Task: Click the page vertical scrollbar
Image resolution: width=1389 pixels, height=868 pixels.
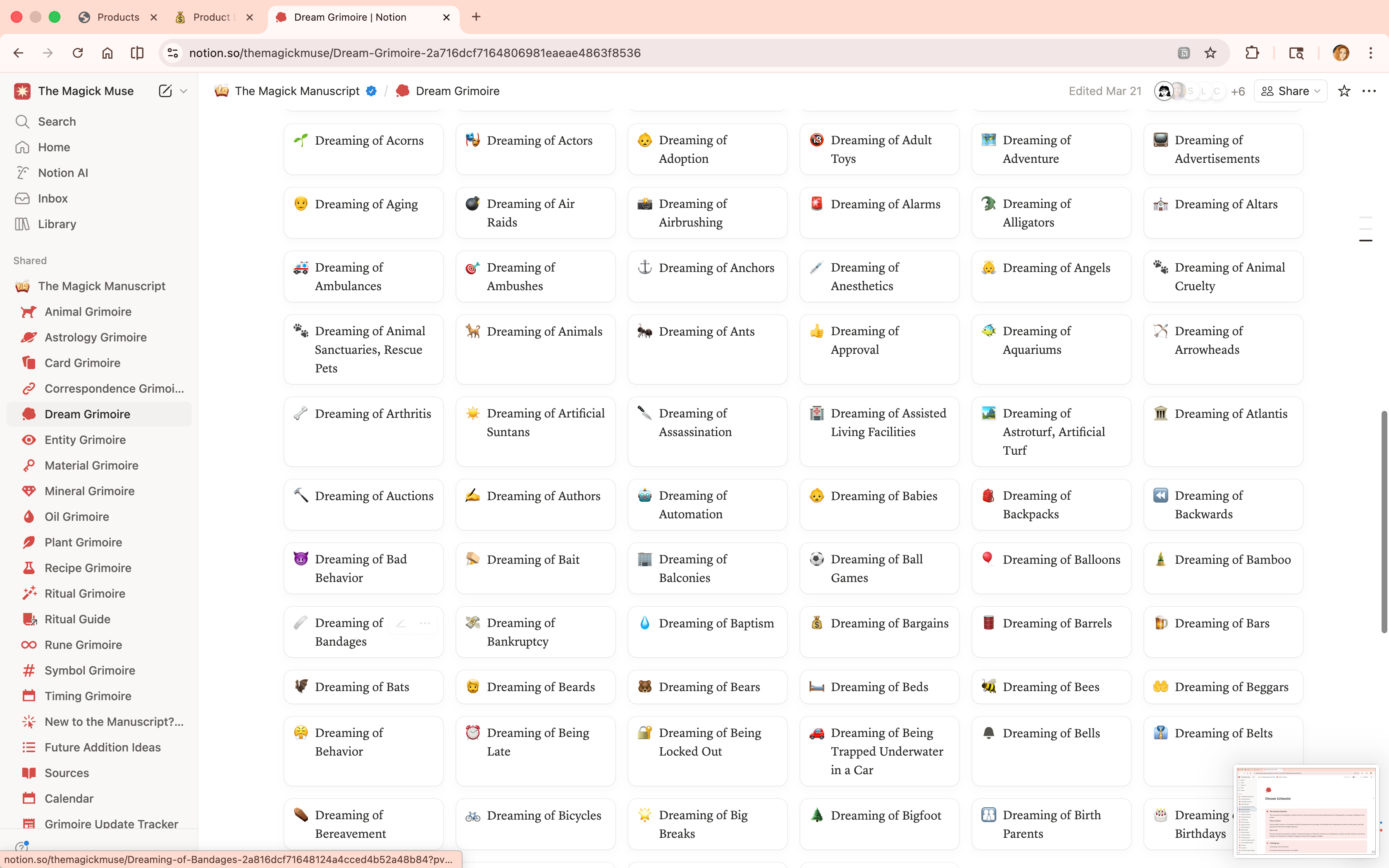Action: click(x=1384, y=521)
